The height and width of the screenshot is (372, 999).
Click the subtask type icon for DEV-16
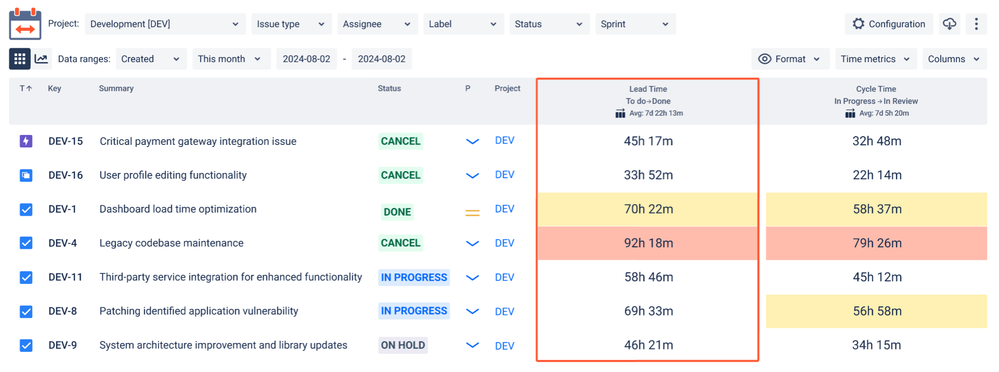tap(25, 175)
